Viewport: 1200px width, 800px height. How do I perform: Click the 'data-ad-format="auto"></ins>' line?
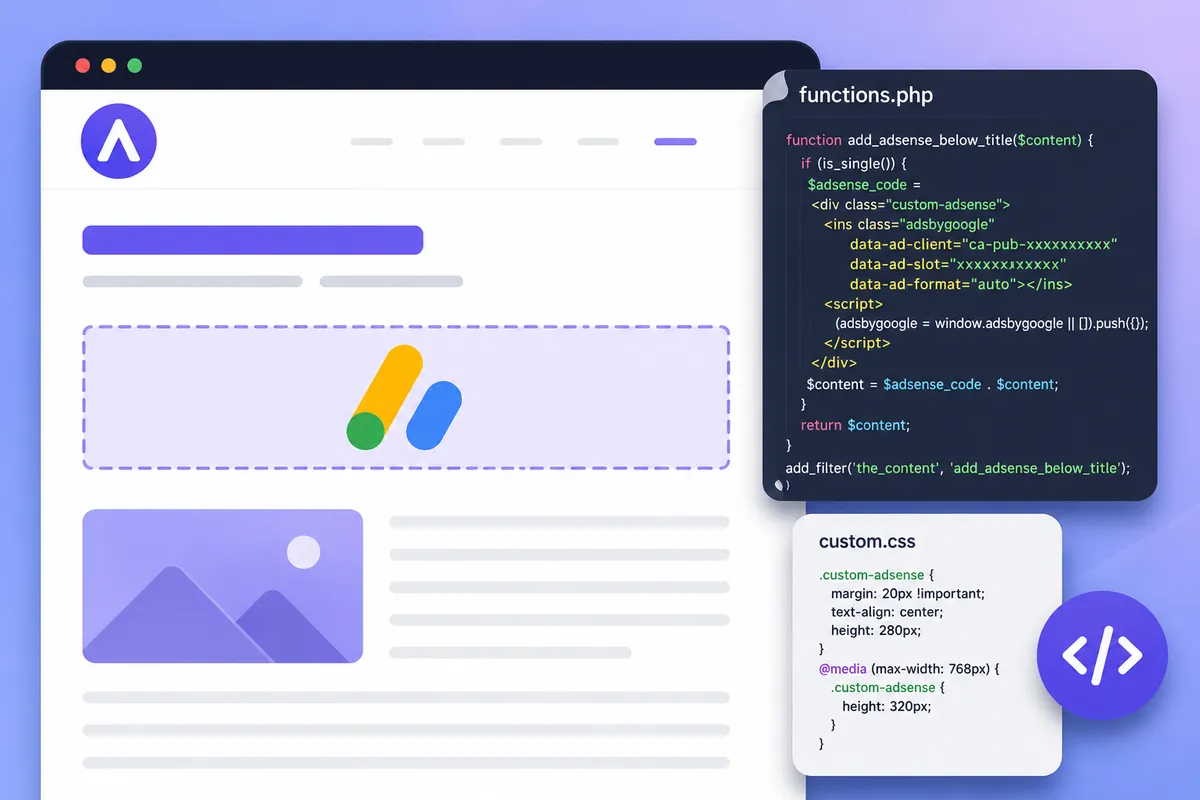point(961,284)
